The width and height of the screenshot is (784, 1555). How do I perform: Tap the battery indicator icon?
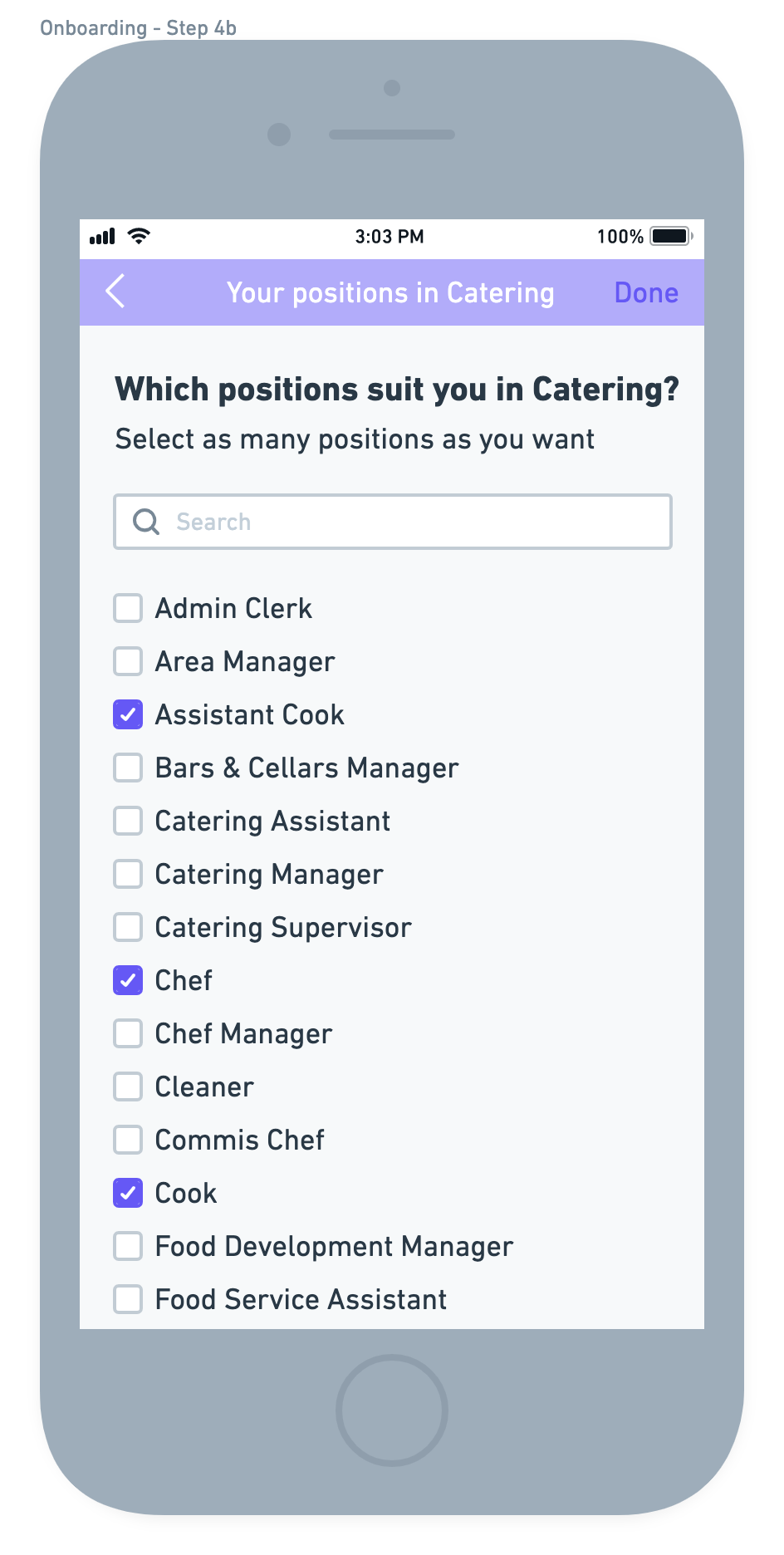tap(671, 236)
